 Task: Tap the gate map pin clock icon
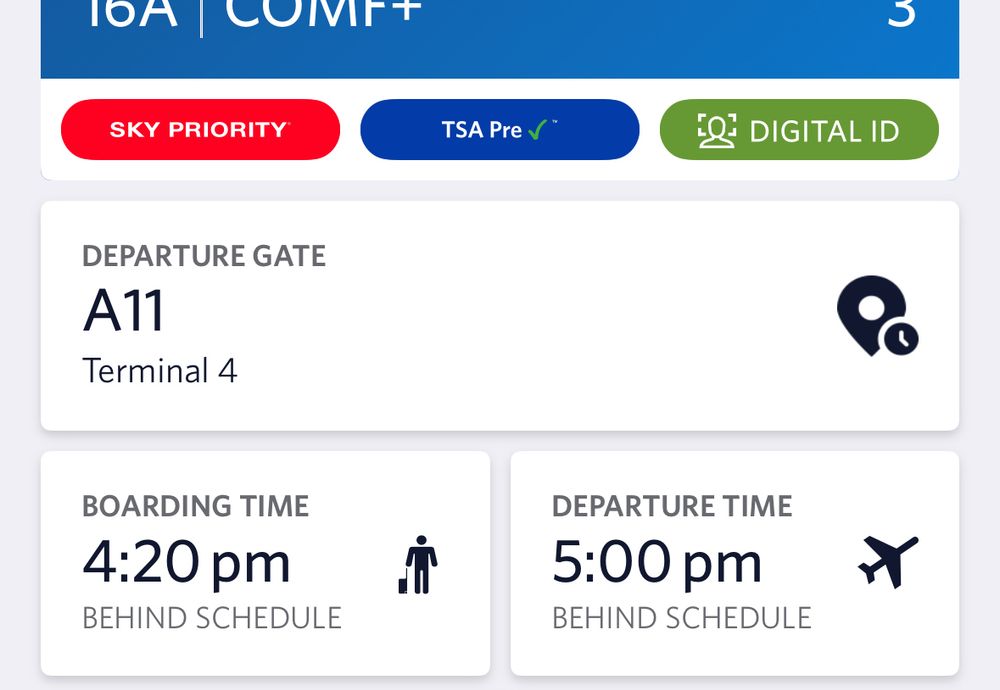pos(878,316)
